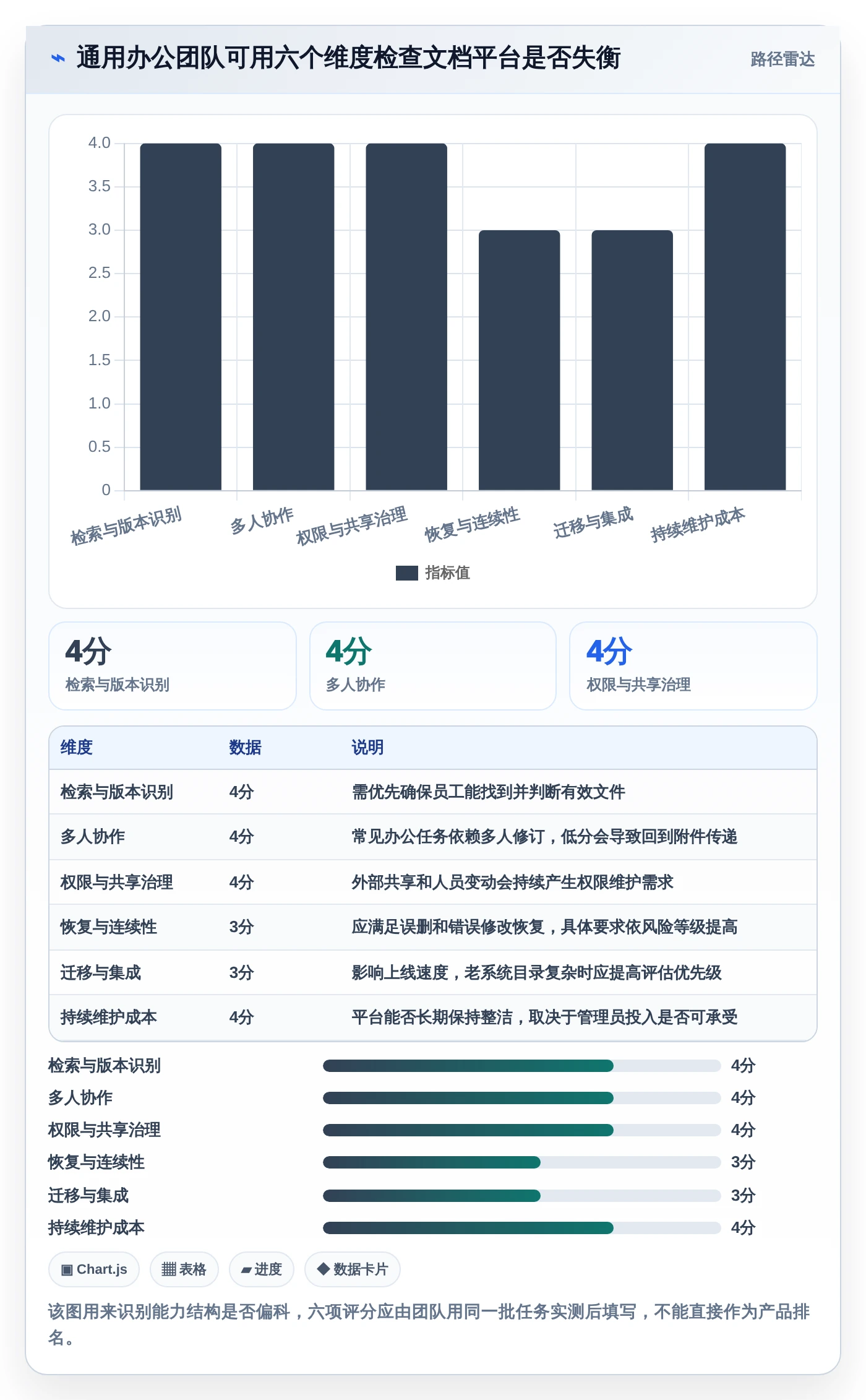Click the footer note starting 该图用来识别能力结构
866x1400 pixels.
pyautogui.click(x=429, y=1324)
